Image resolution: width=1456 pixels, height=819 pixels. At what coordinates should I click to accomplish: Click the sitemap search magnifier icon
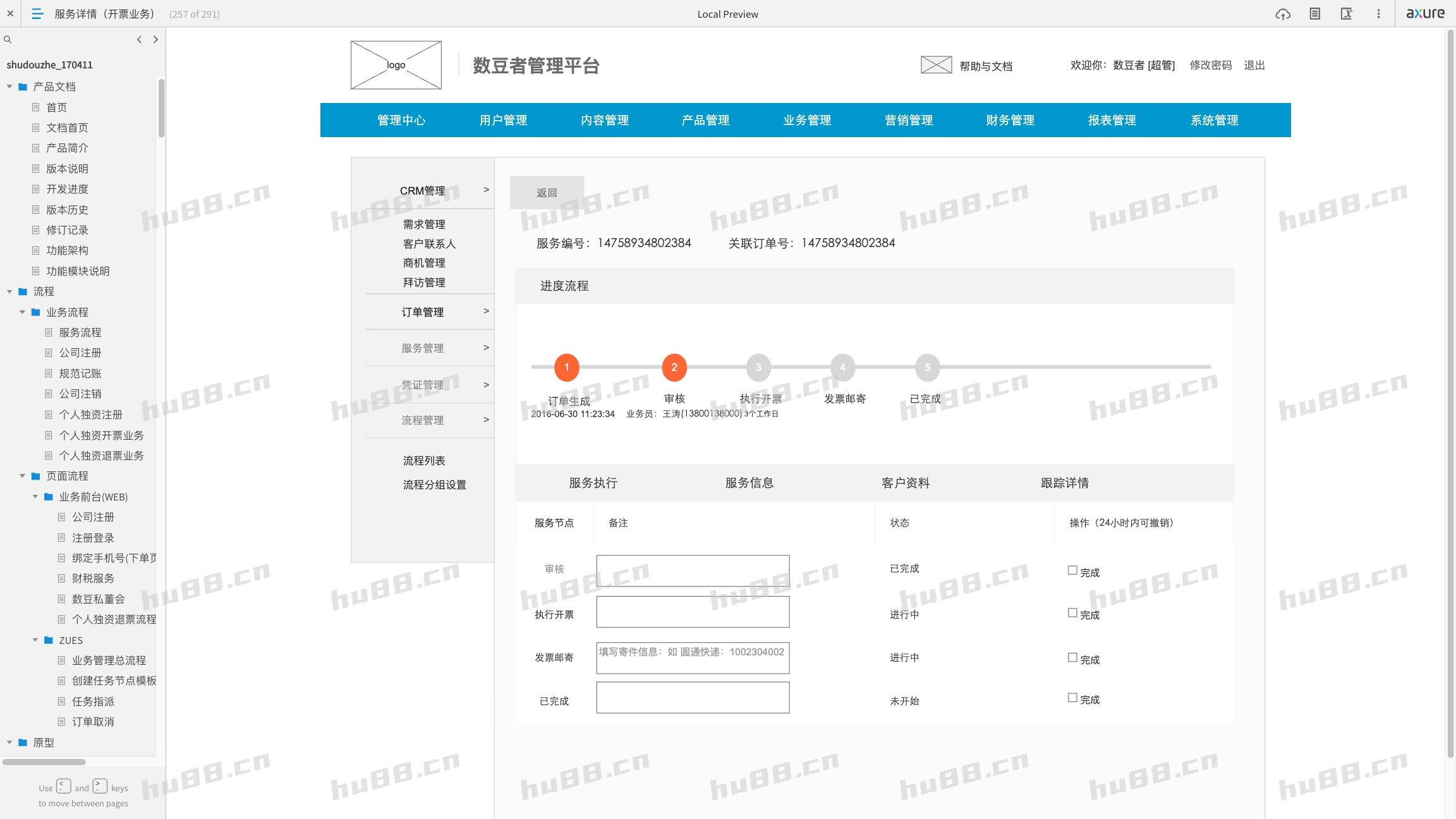pyautogui.click(x=8, y=40)
